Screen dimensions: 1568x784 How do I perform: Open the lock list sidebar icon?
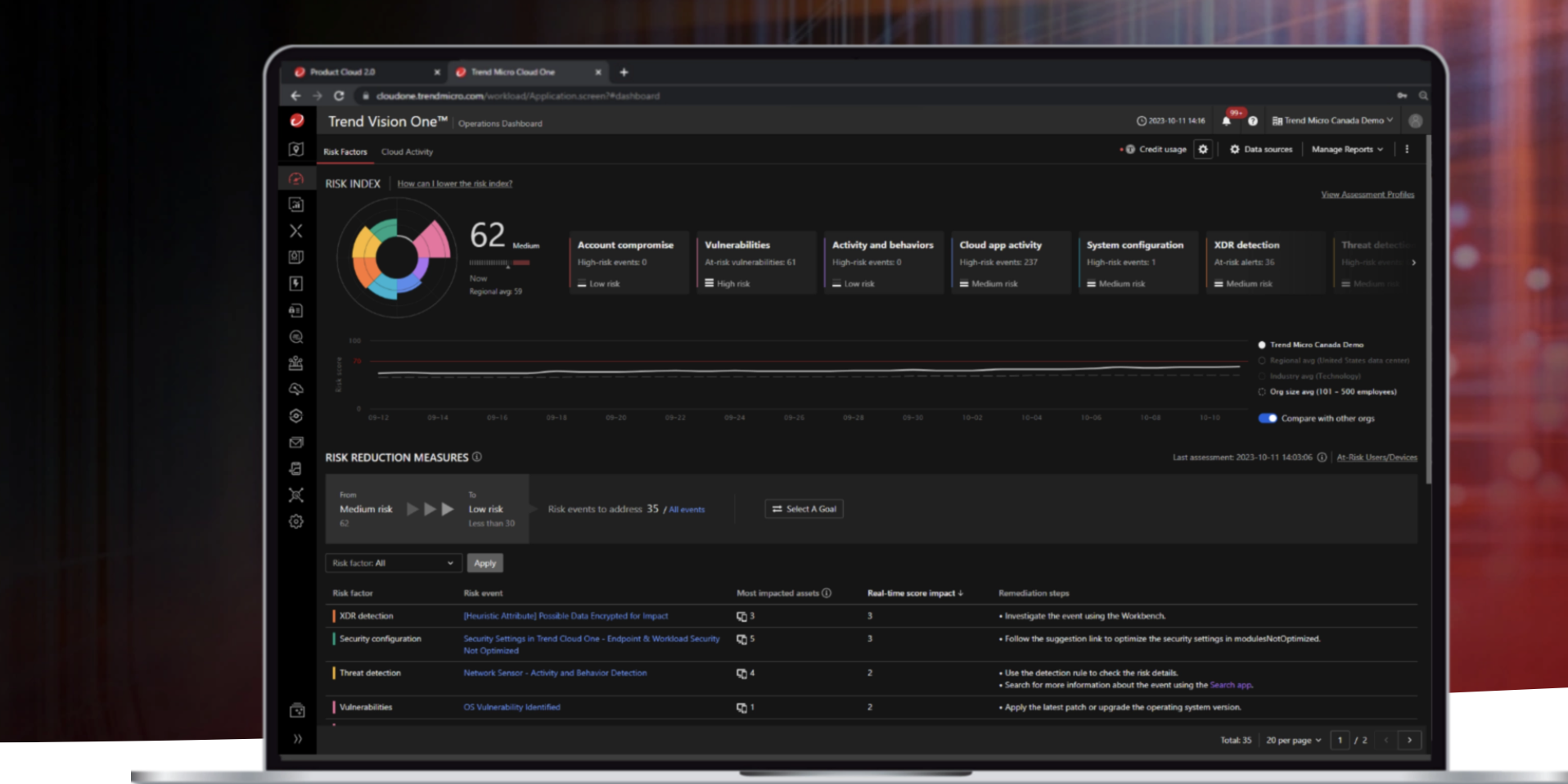click(296, 310)
